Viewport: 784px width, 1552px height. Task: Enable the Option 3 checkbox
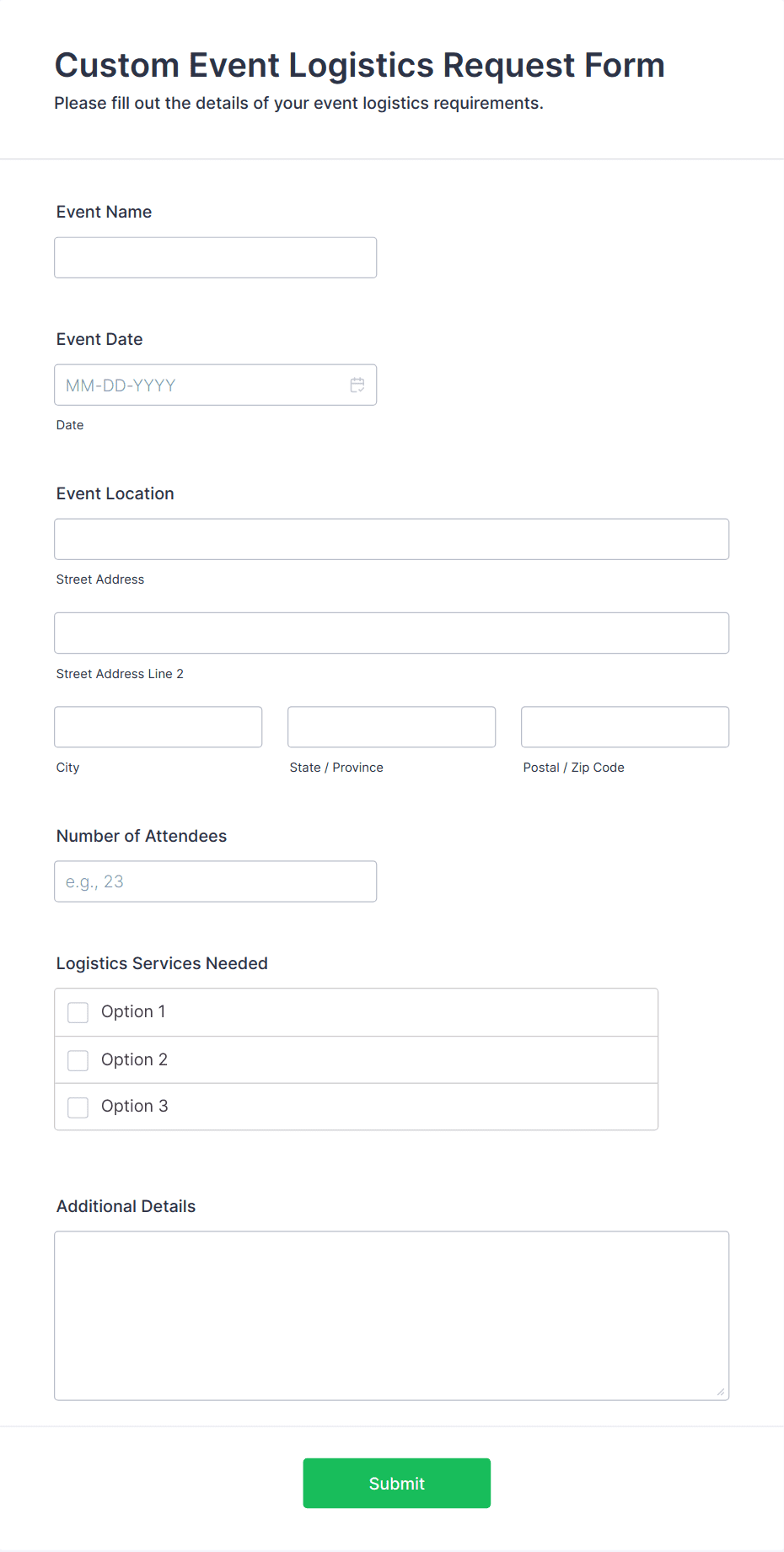(78, 1107)
